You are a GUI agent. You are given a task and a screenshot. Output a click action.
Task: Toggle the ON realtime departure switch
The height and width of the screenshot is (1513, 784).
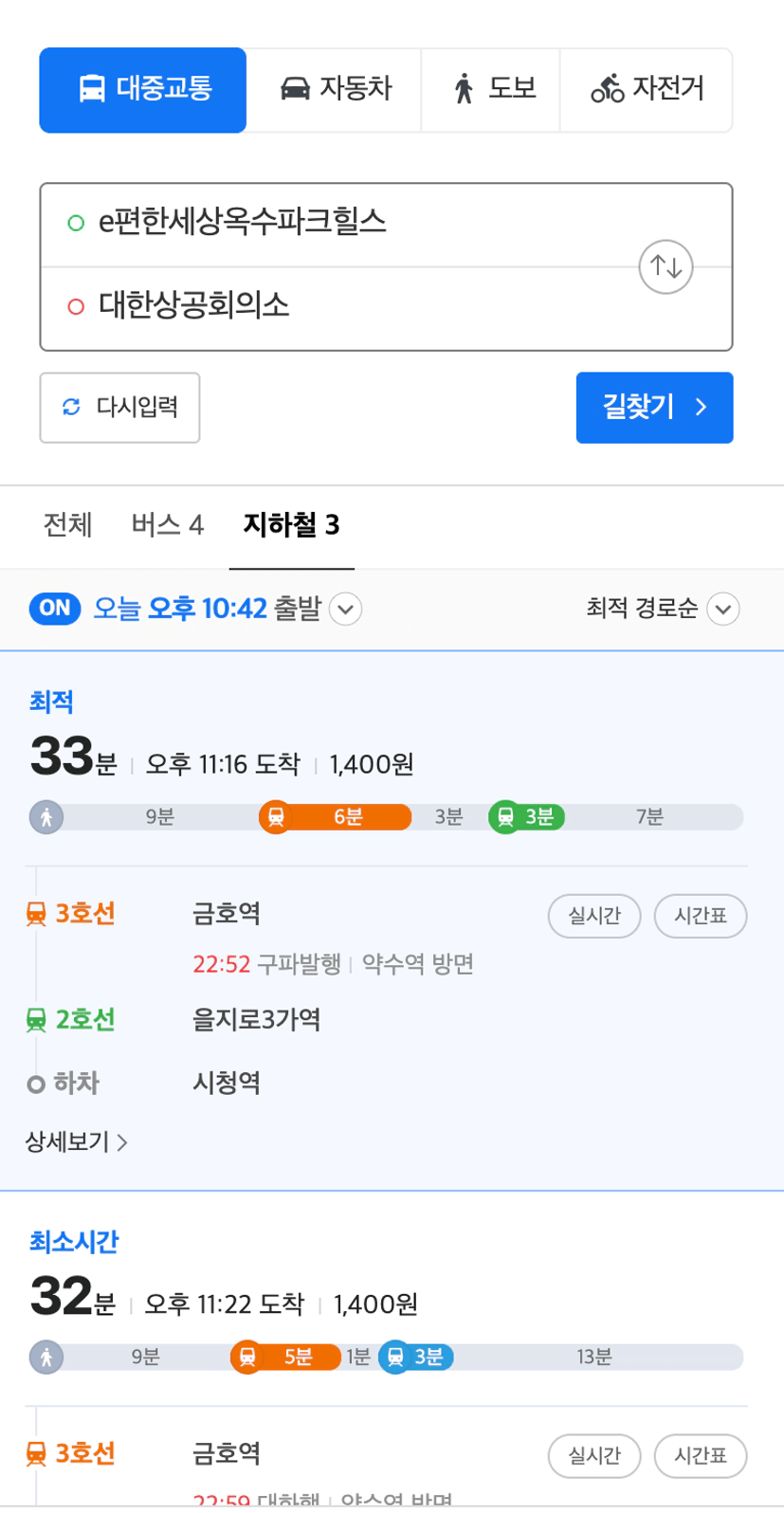[55, 608]
